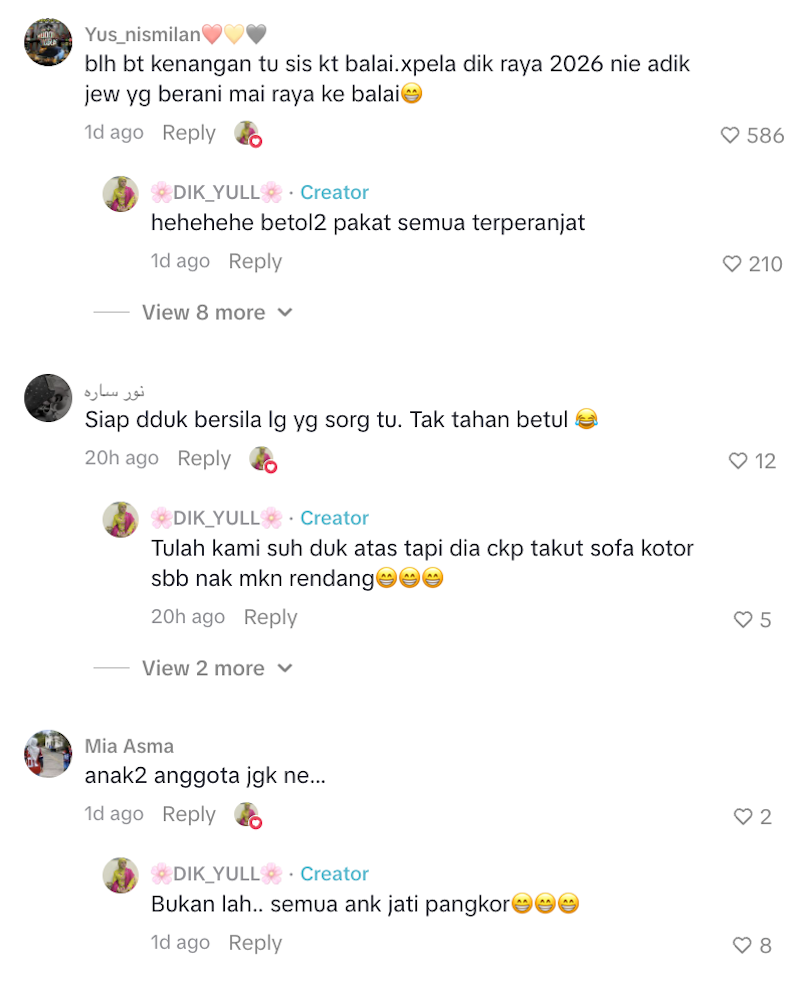Viewport: 800px width, 981px height.
Task: Like Mia Asma's comment
Action: pyautogui.click(x=743, y=816)
